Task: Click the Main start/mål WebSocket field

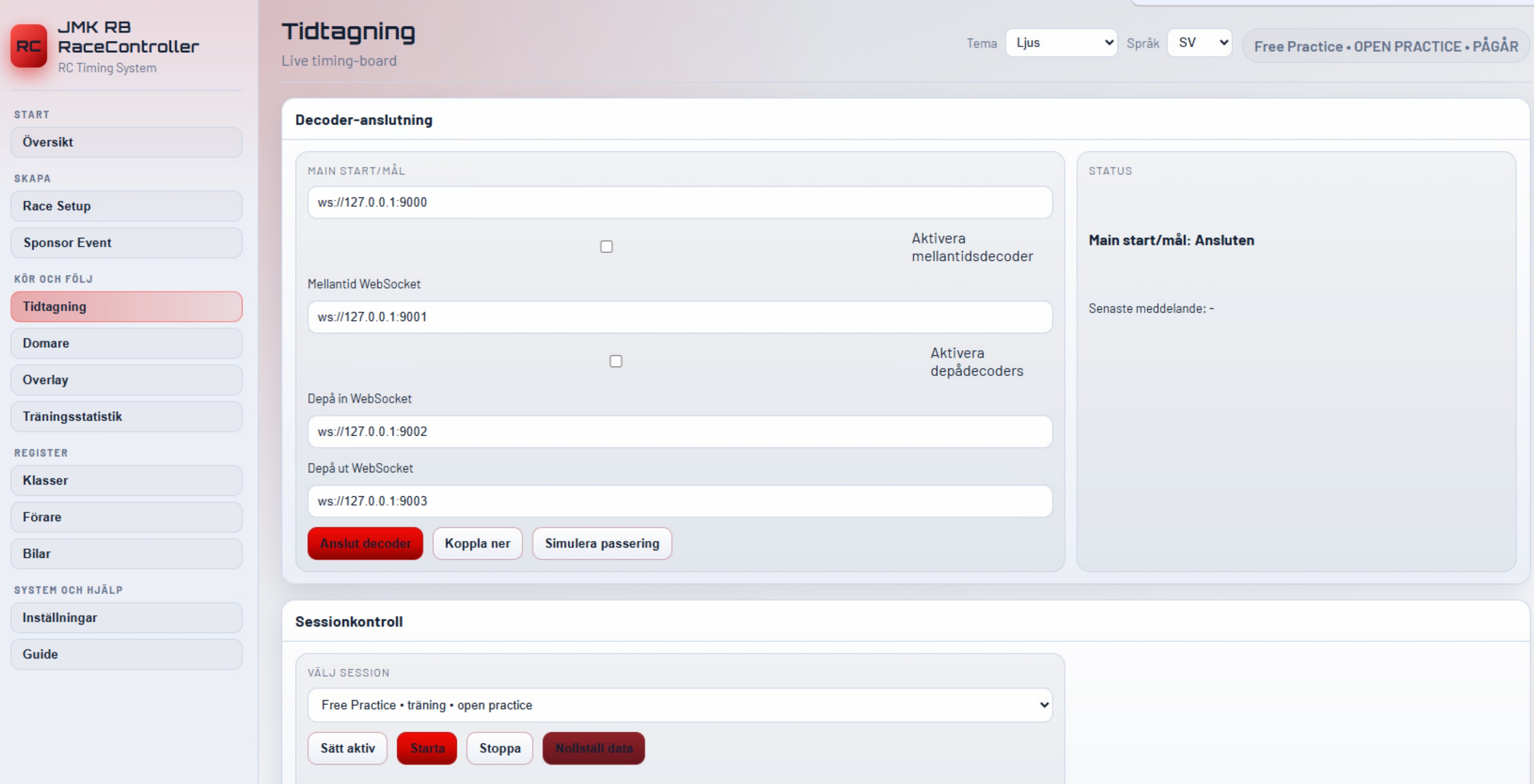Action: (680, 202)
